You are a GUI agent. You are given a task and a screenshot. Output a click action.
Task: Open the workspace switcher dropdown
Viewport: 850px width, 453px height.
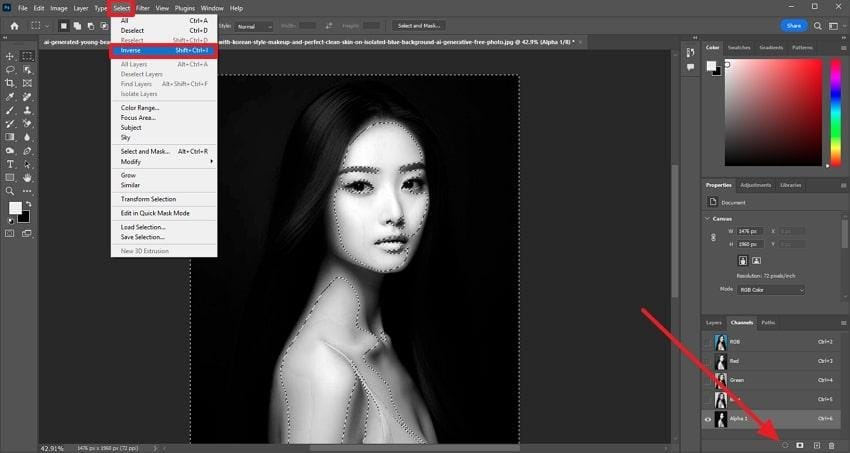(835, 26)
